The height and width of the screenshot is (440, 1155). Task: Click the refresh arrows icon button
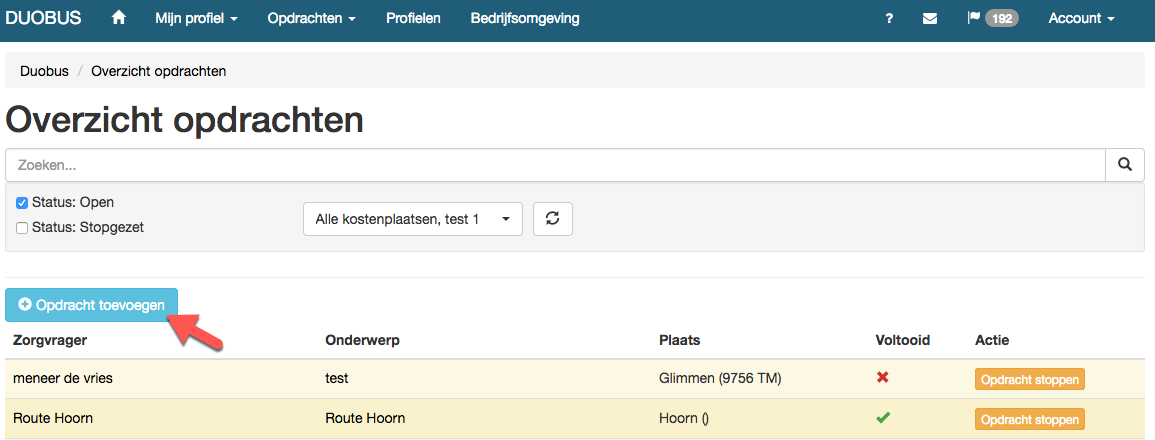point(552,219)
